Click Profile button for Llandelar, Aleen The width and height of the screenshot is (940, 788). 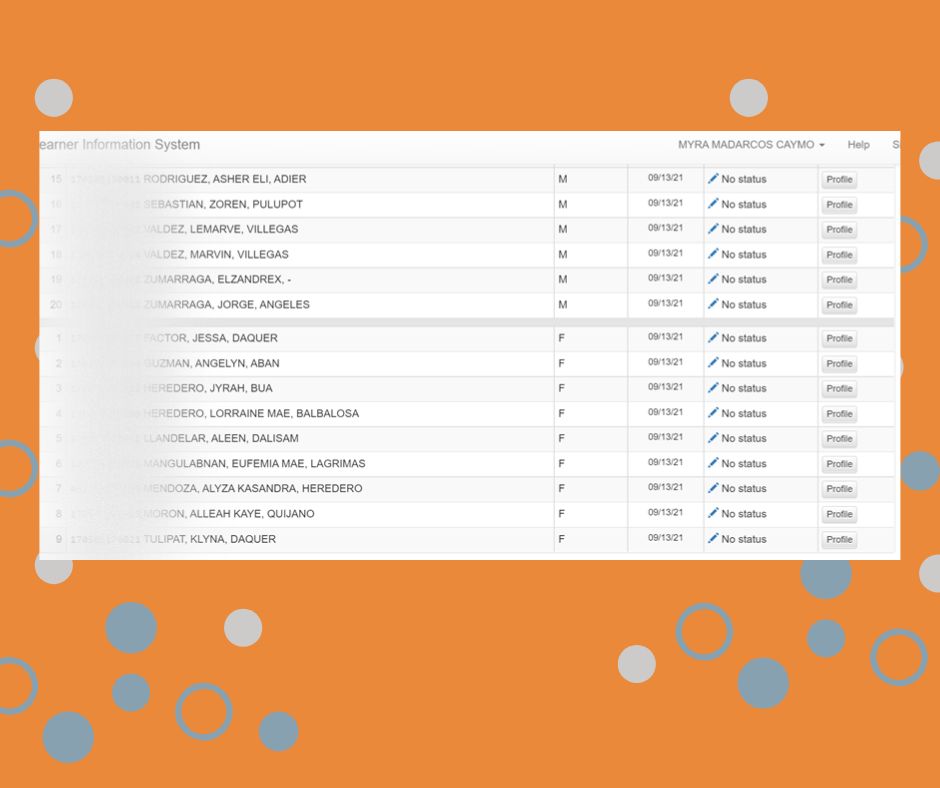[839, 439]
